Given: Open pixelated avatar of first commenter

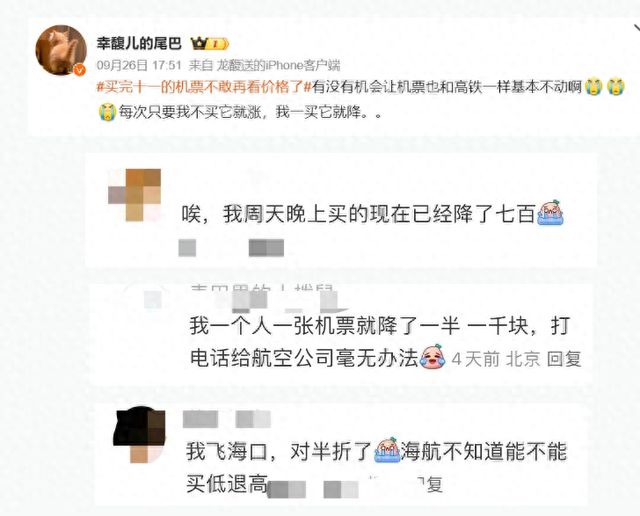Looking at the screenshot, I should pyautogui.click(x=135, y=195).
